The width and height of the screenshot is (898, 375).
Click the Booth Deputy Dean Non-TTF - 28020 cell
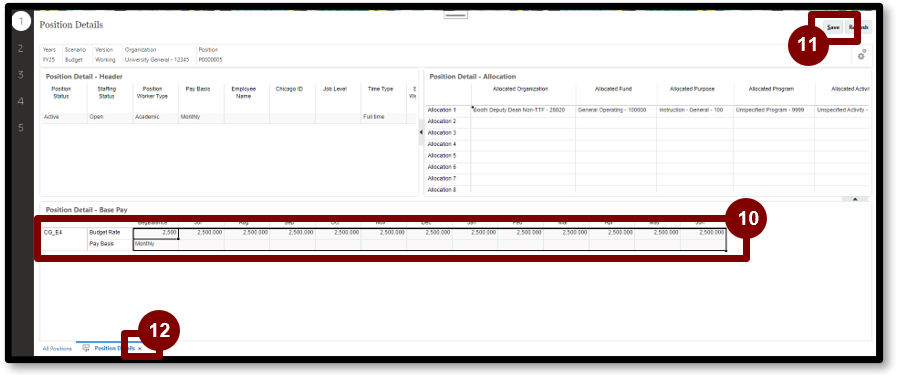523,109
